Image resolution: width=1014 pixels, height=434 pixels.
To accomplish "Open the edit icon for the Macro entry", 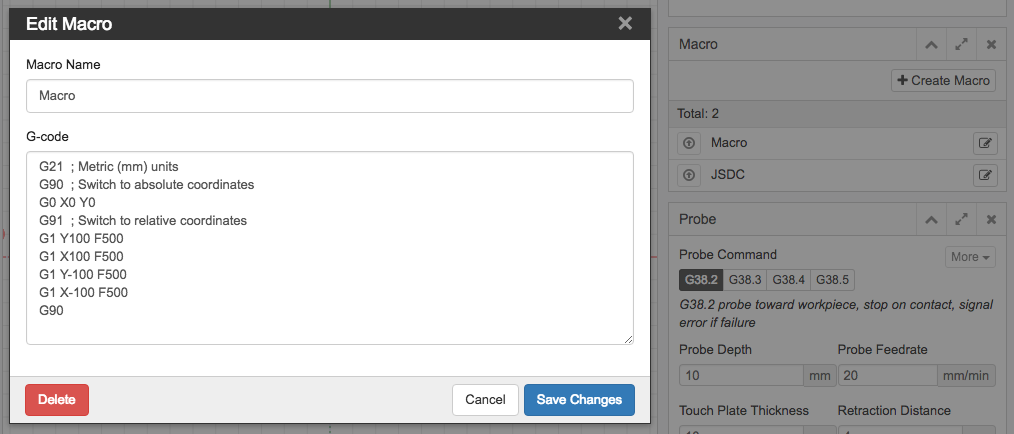I will pyautogui.click(x=985, y=143).
